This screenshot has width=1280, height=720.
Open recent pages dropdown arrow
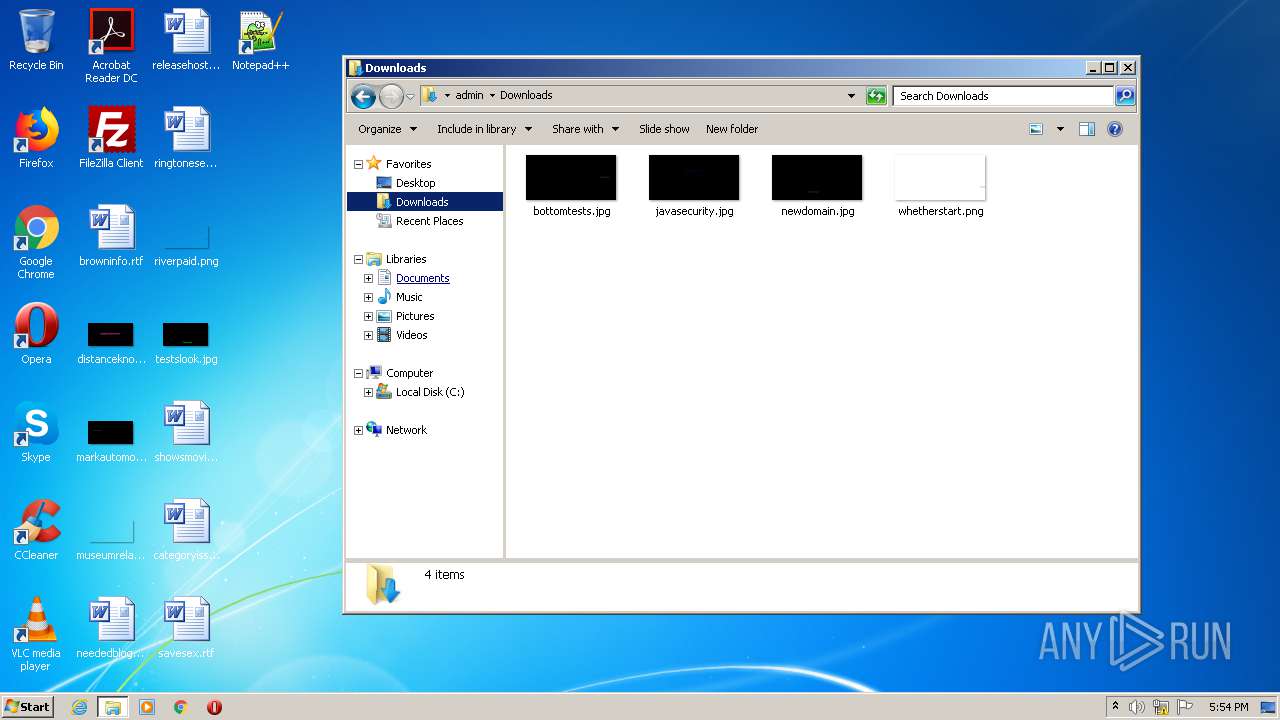pyautogui.click(x=410, y=97)
